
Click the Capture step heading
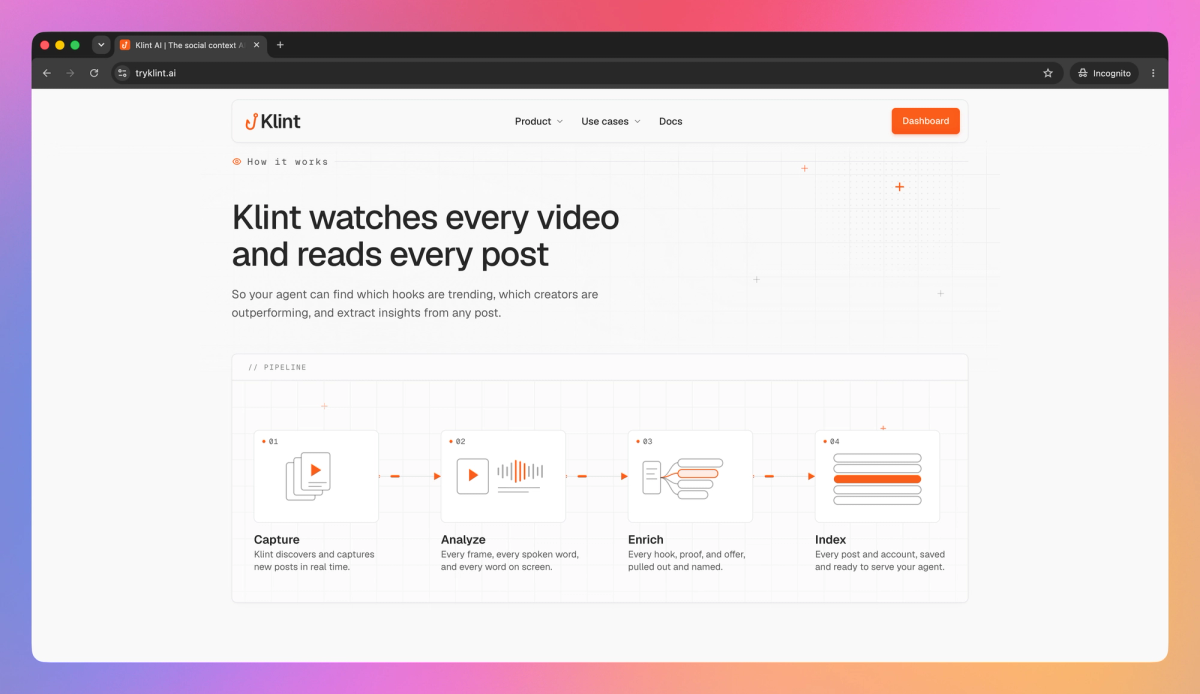pos(277,540)
